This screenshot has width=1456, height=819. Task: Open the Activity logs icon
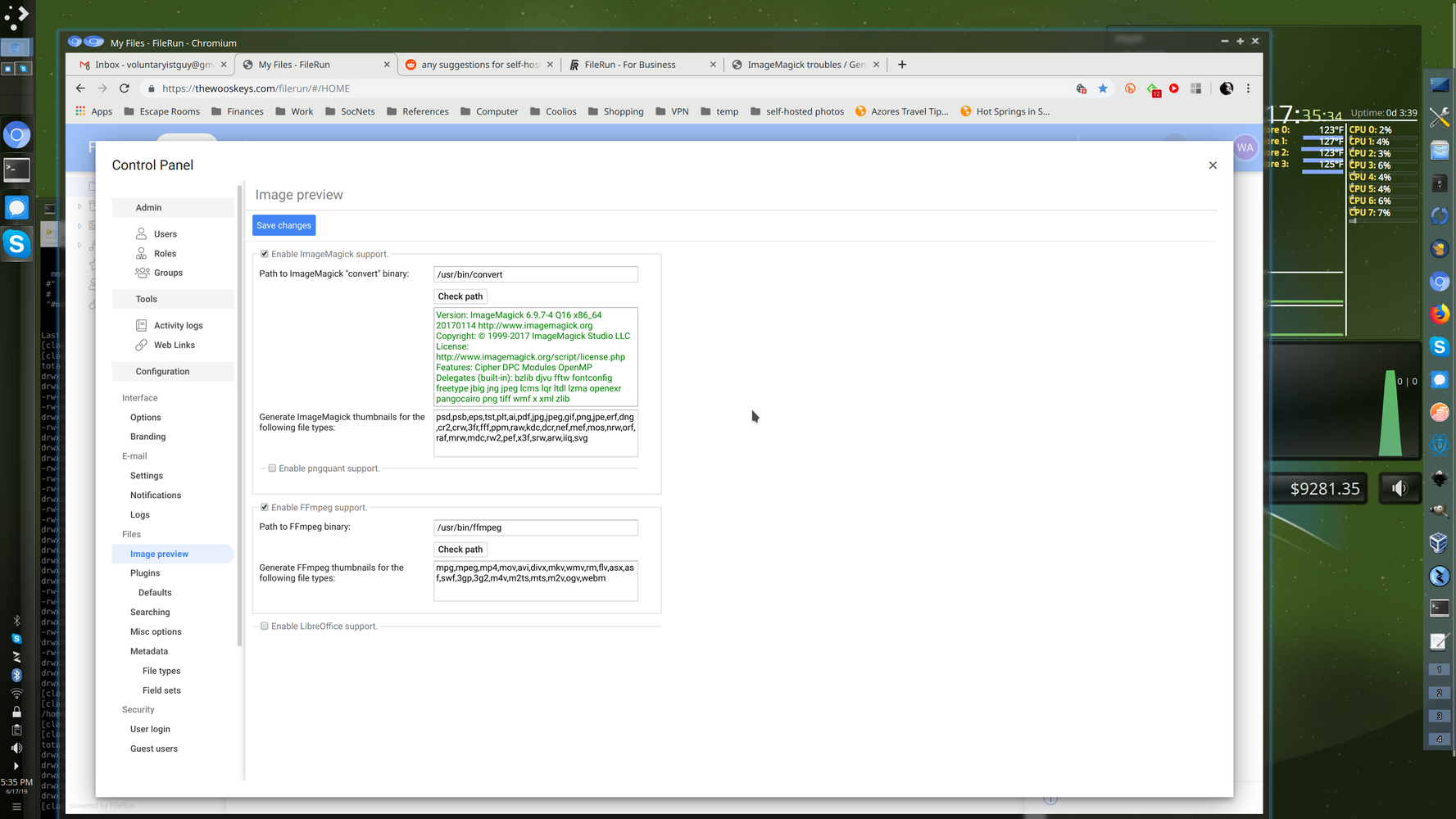click(x=142, y=325)
